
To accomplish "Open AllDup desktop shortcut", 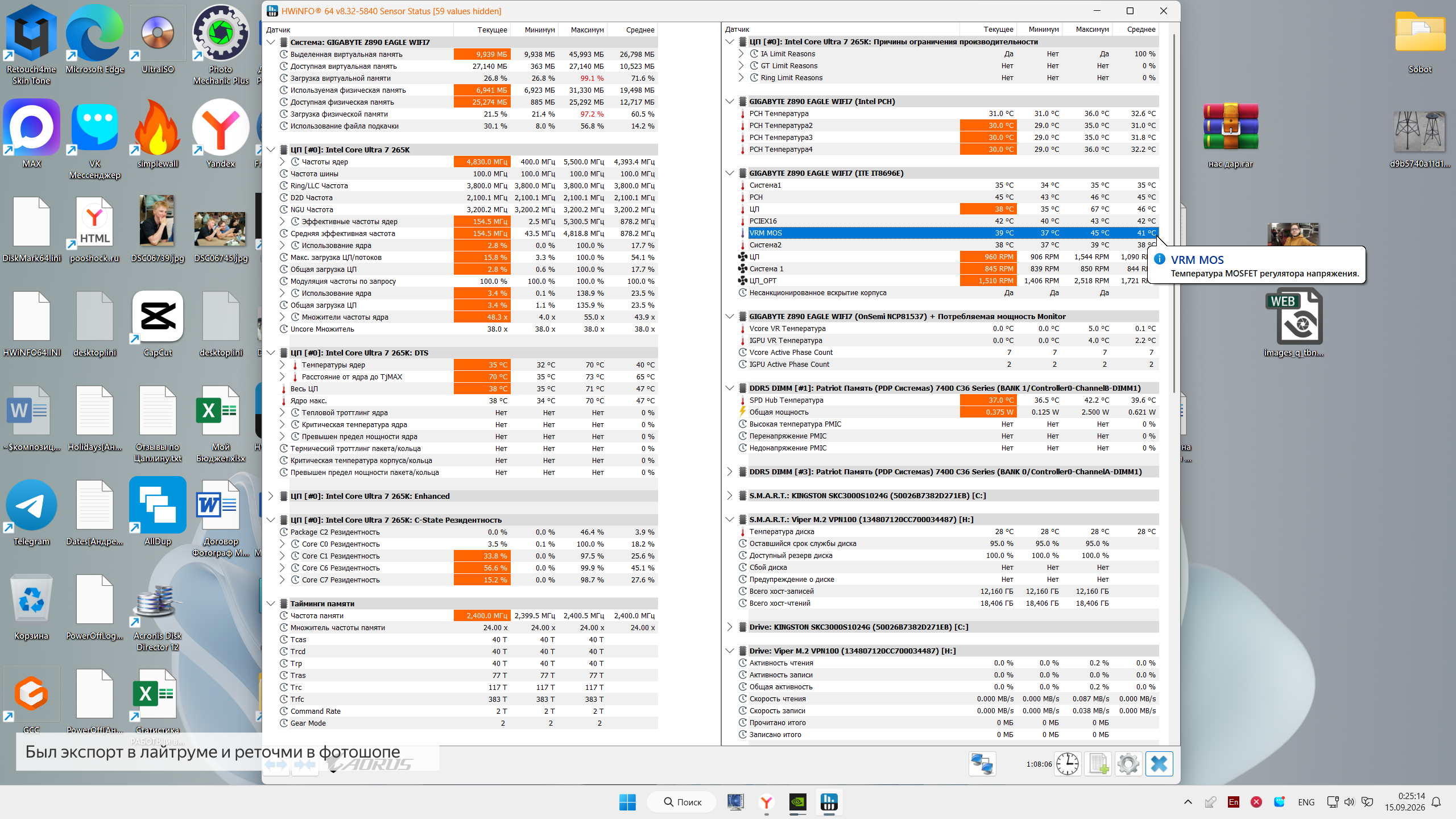I will click(x=158, y=512).
